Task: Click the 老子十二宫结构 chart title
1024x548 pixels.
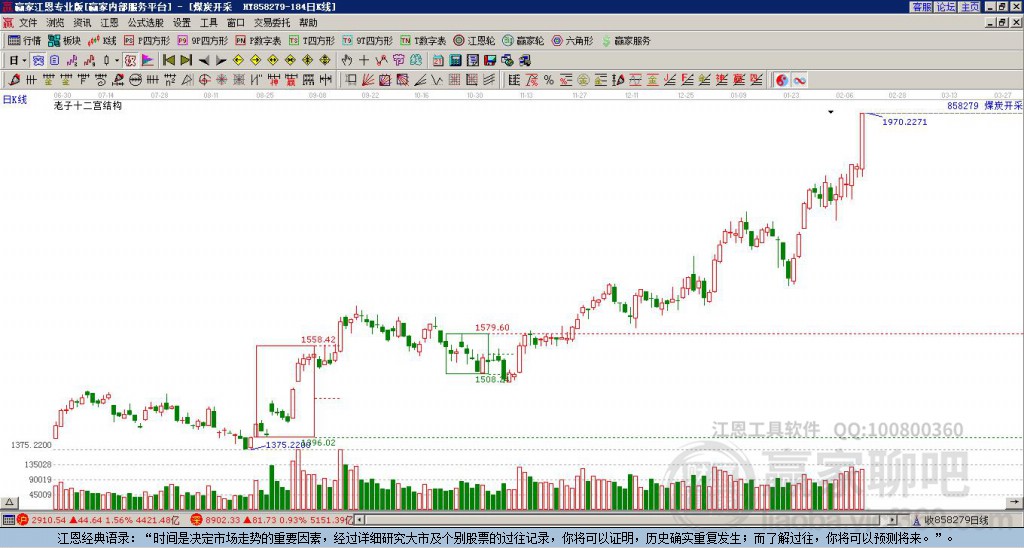Action: 88,105
